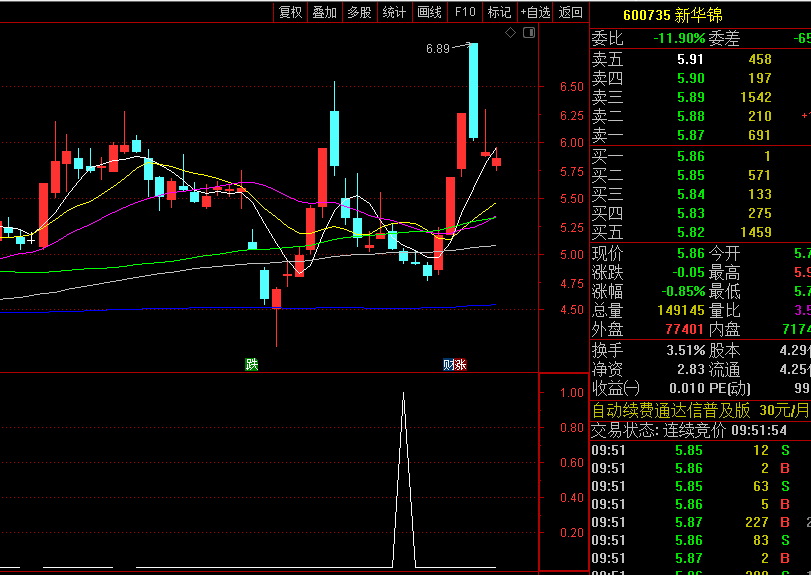811x575 pixels.
Task: Open the 统计 statistics tool
Action: (394, 12)
